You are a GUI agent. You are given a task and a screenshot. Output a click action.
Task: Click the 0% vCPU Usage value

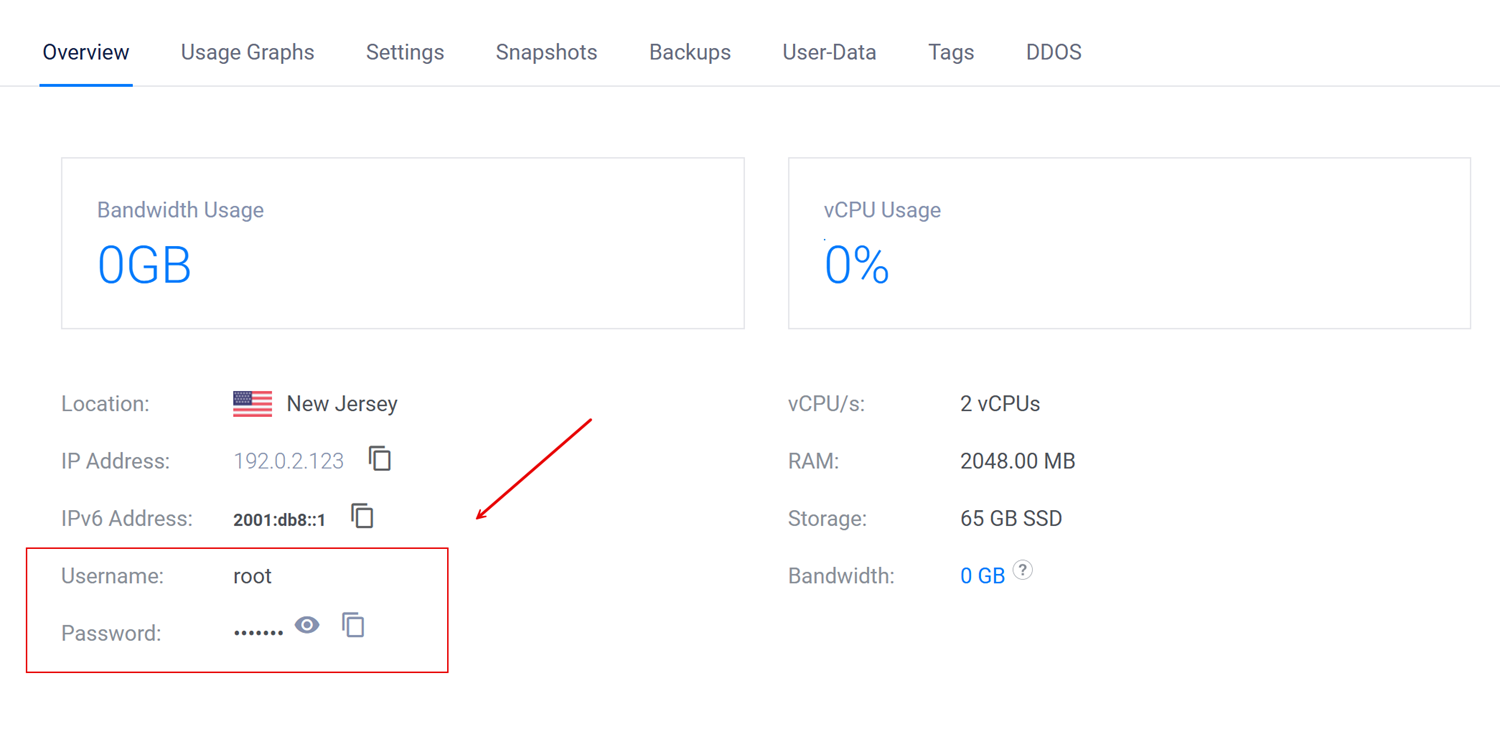(857, 266)
